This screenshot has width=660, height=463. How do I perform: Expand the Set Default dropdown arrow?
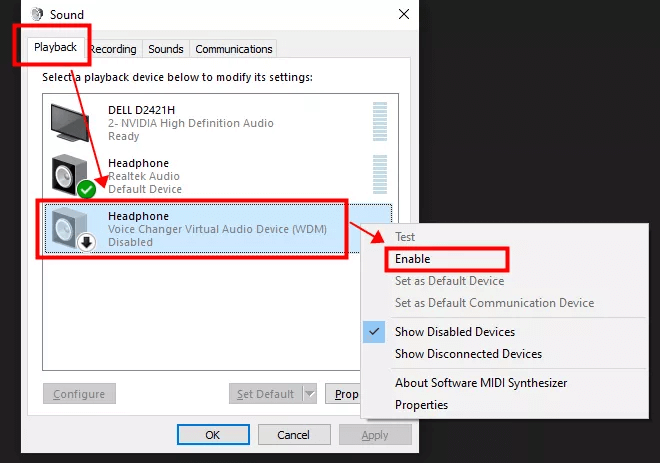click(x=309, y=394)
